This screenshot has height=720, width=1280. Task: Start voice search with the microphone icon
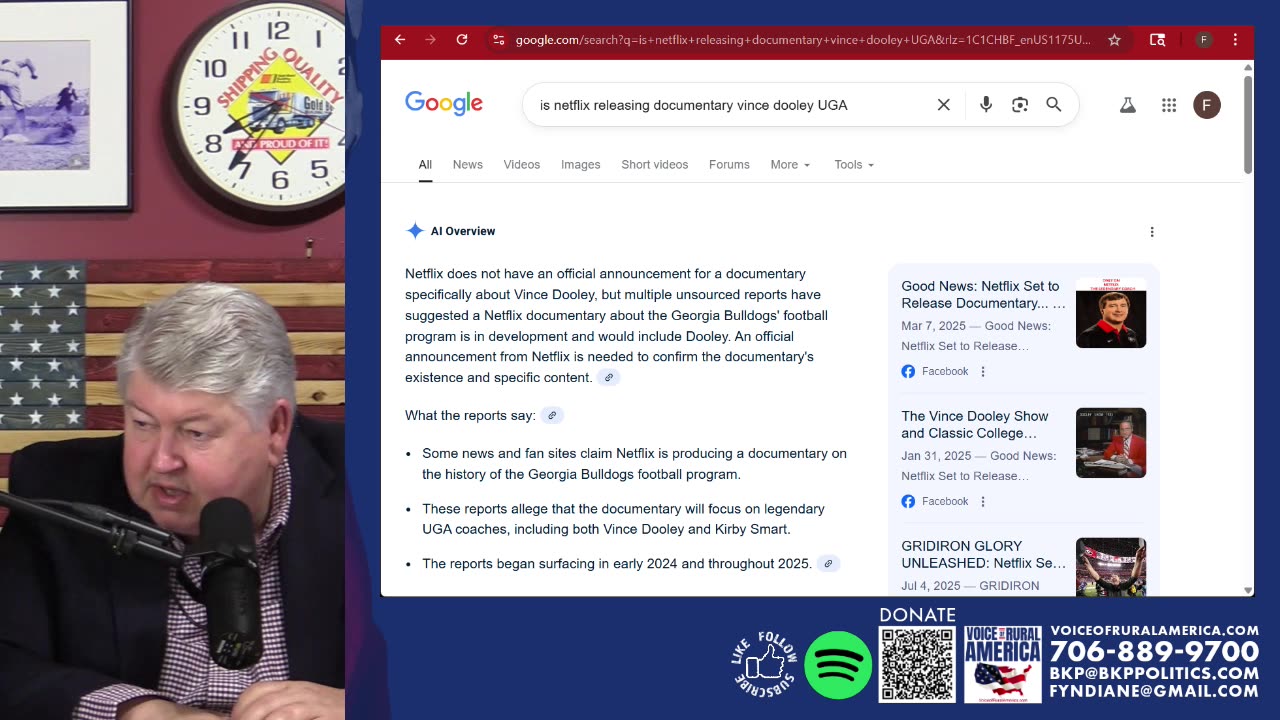pyautogui.click(x=986, y=105)
